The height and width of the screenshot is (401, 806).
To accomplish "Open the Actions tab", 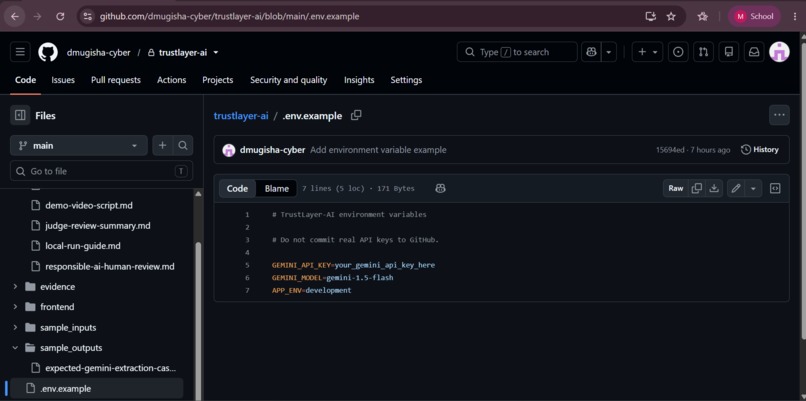I will point(172,80).
